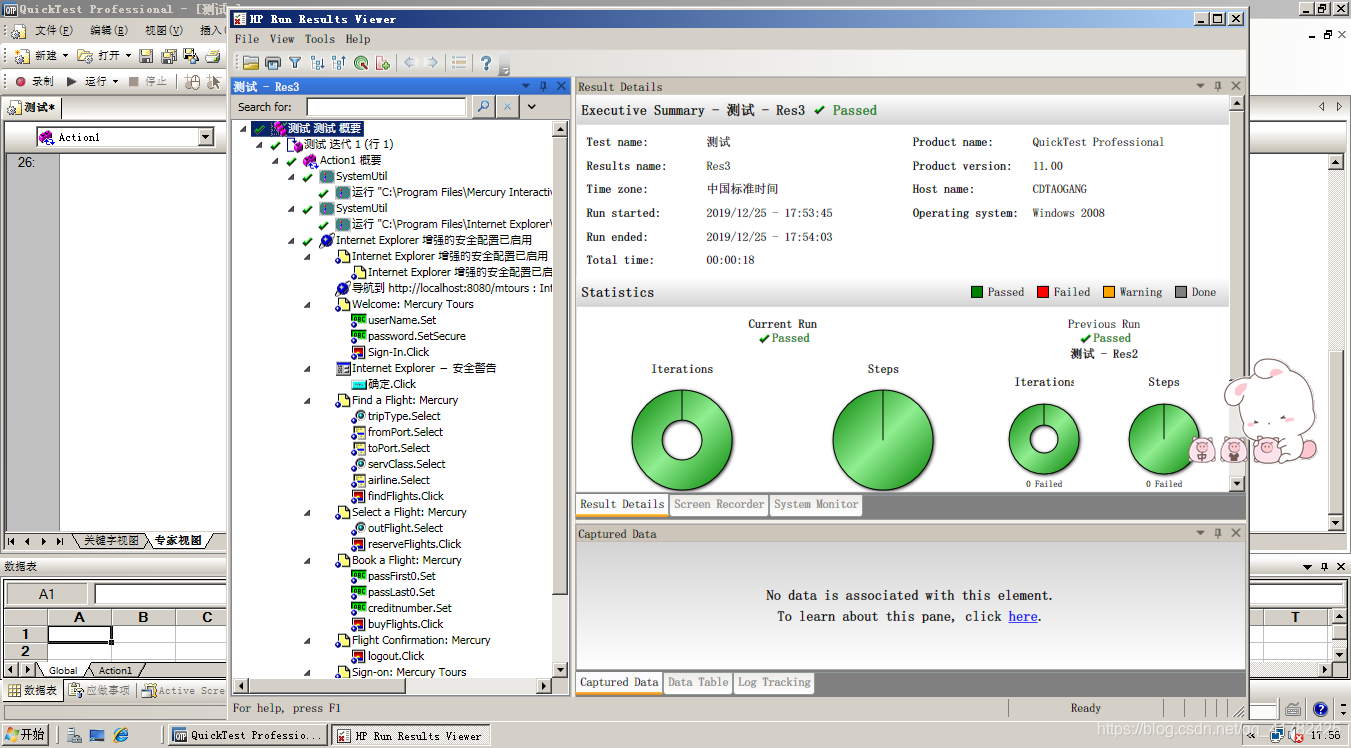
Task: Select the logout.Click step
Action: tap(396, 656)
